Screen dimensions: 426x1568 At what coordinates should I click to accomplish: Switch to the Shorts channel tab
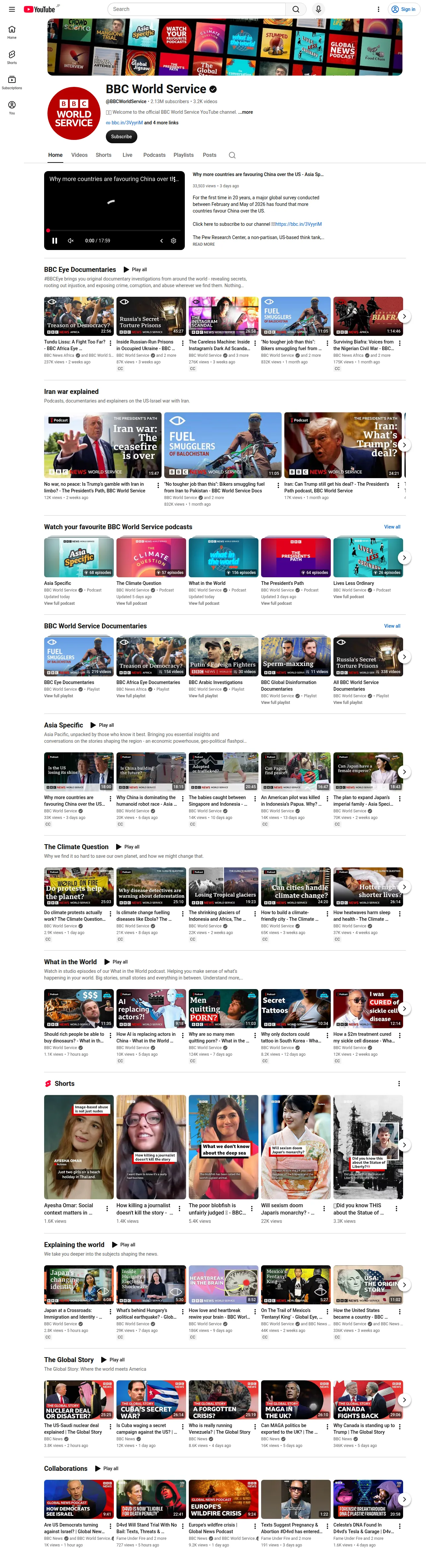(x=104, y=155)
